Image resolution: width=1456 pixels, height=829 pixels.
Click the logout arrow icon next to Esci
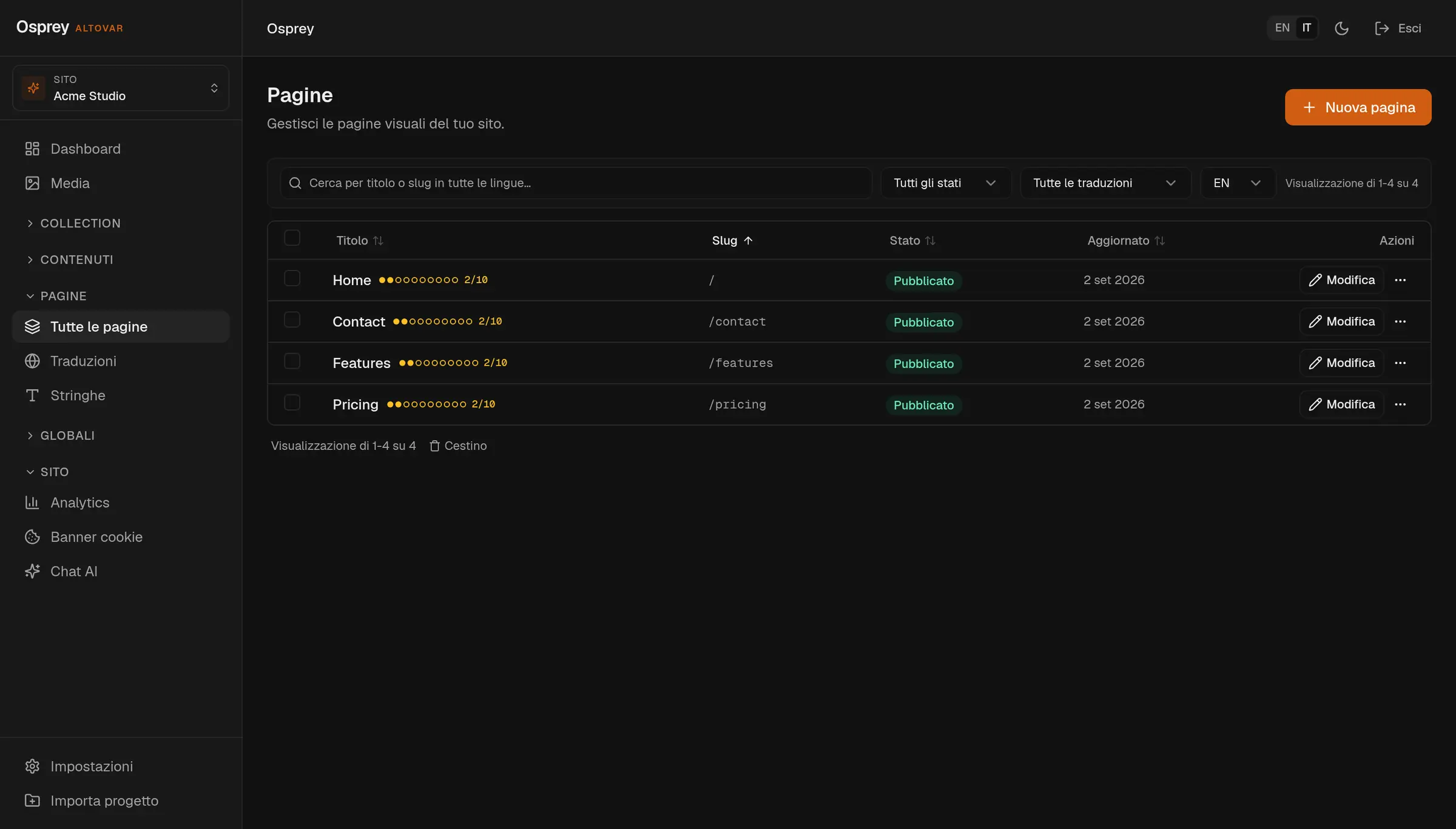pyautogui.click(x=1382, y=29)
